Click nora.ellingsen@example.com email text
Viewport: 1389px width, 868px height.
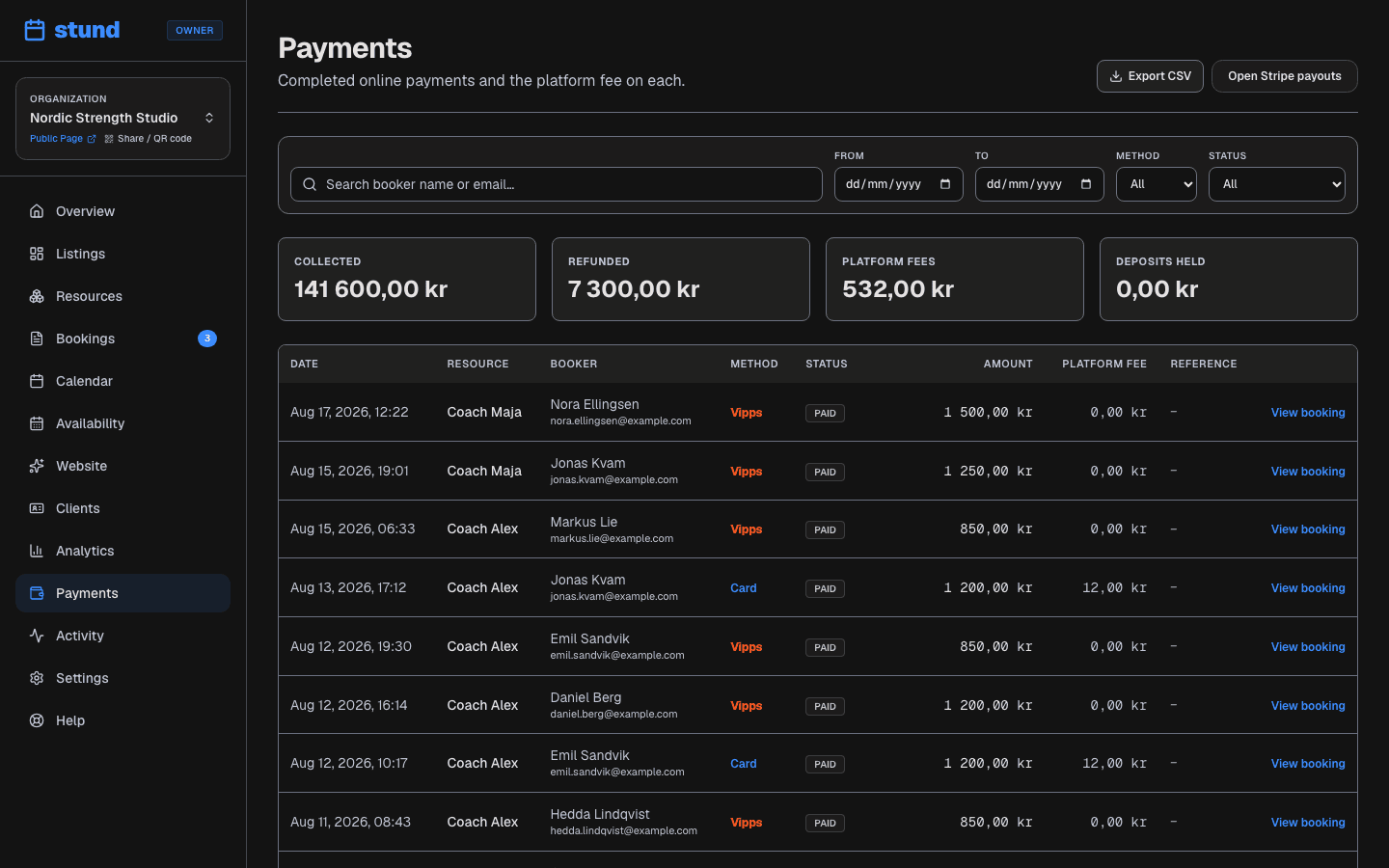pos(620,421)
